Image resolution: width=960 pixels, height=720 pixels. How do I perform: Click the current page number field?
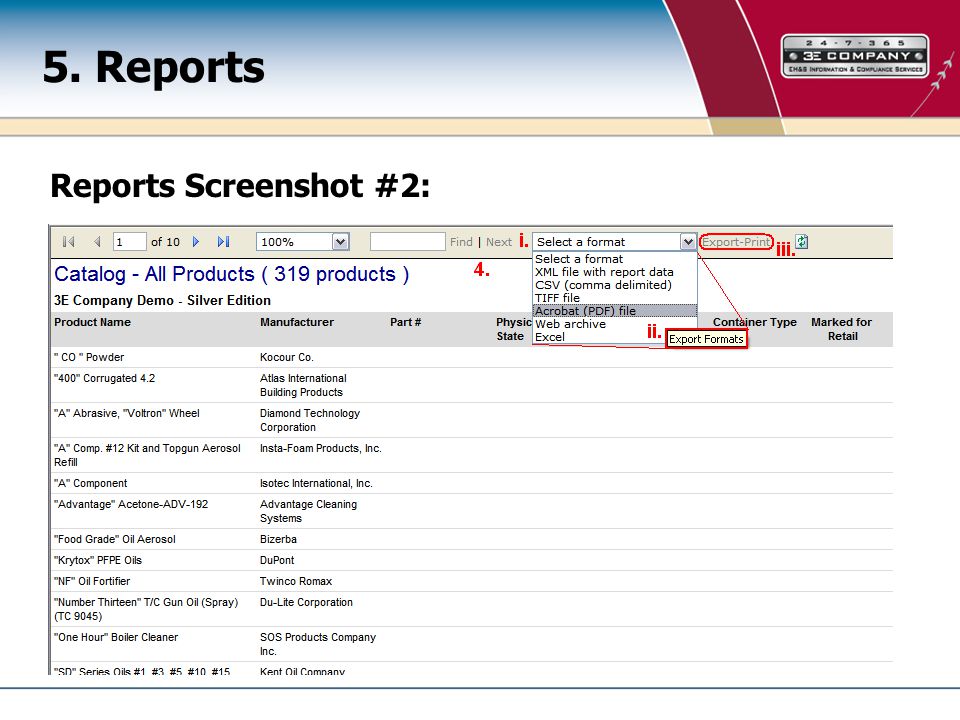(129, 242)
